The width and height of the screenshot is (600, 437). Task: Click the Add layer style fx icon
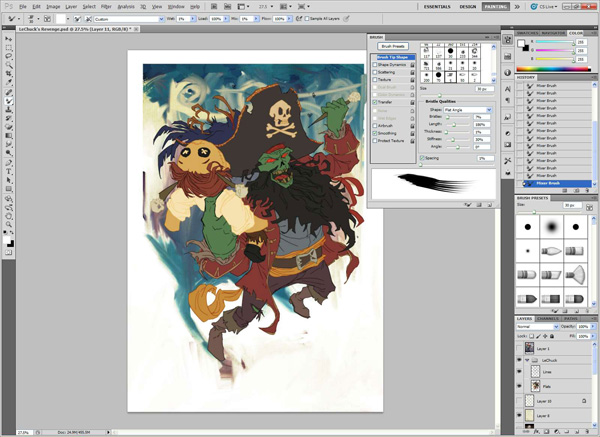(537, 432)
